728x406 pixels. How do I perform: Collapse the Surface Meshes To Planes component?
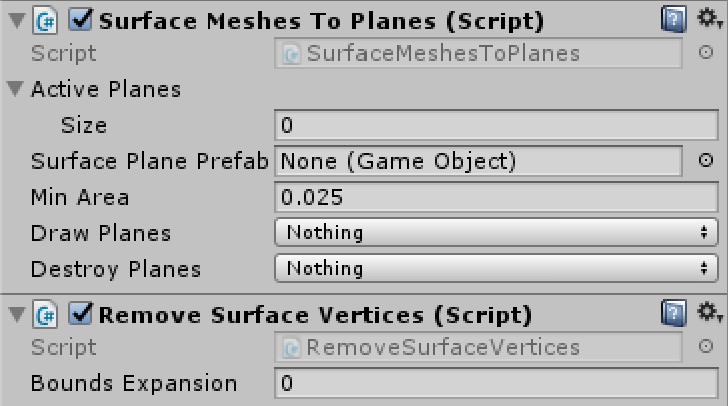click(x=14, y=21)
